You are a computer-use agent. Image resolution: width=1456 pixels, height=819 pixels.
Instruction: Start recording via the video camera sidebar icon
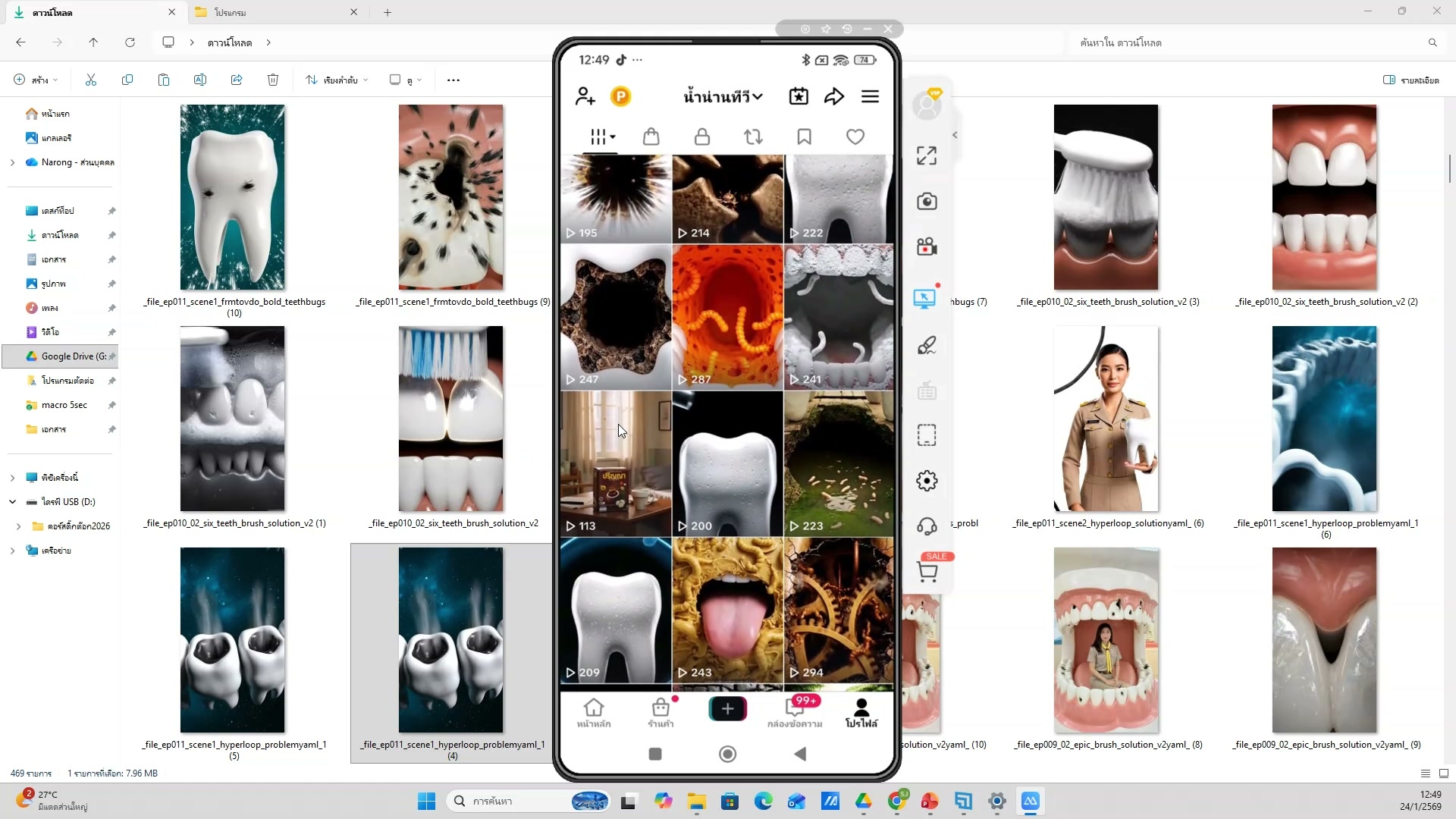(927, 246)
